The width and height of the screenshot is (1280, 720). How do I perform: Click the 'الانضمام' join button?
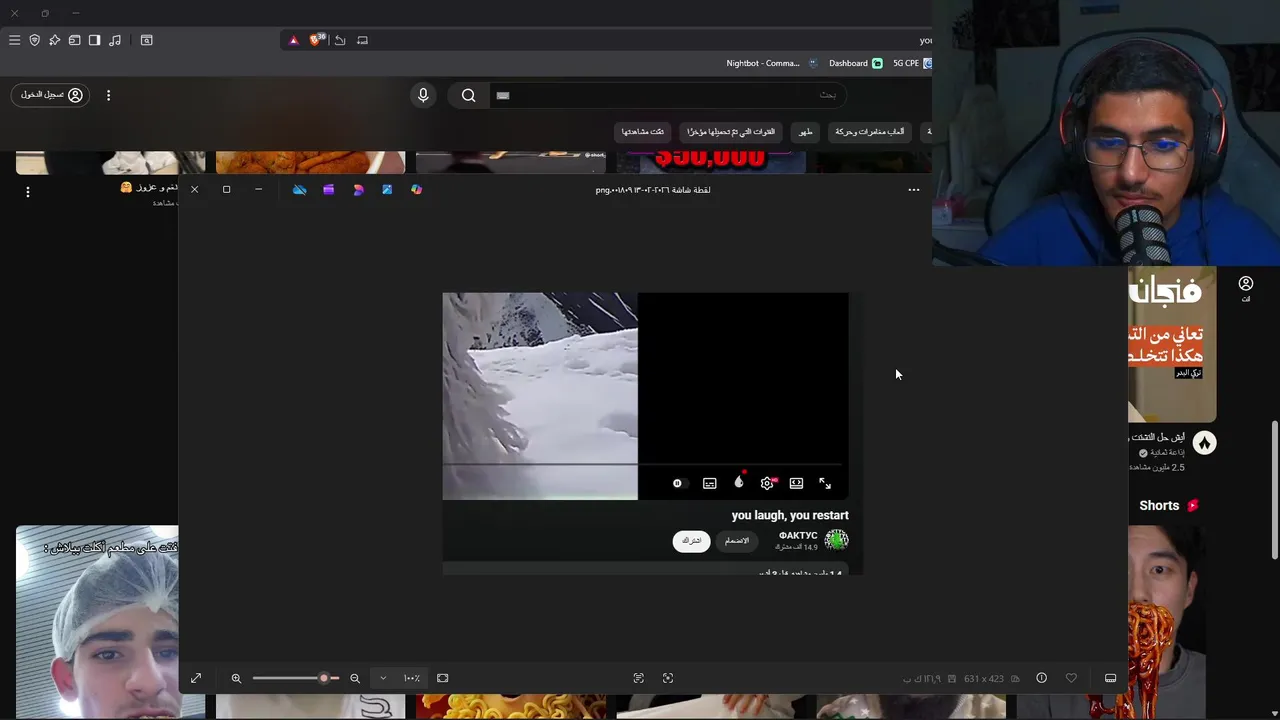coord(737,541)
